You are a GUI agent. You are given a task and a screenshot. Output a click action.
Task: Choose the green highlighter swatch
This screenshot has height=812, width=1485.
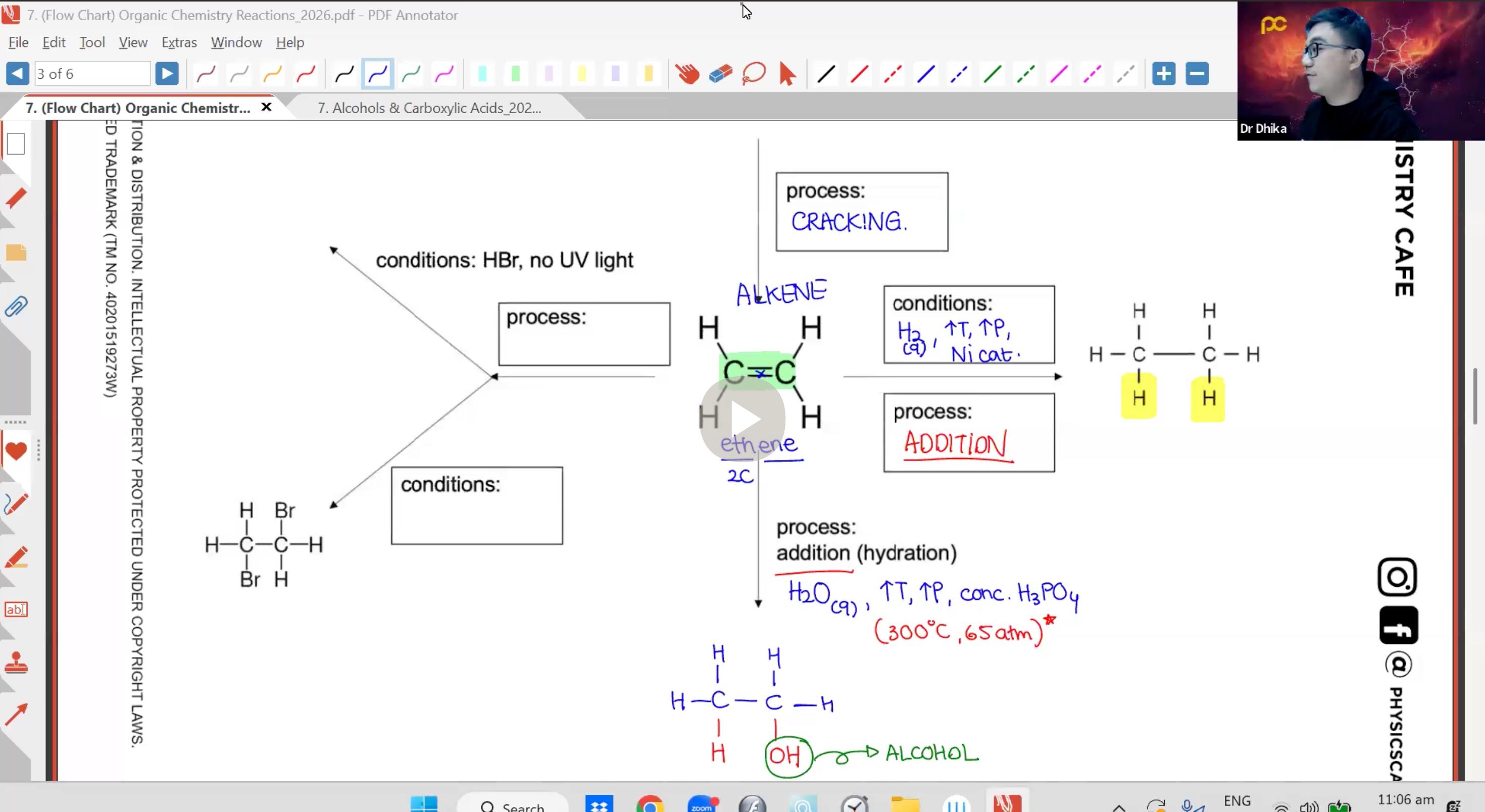tap(515, 74)
